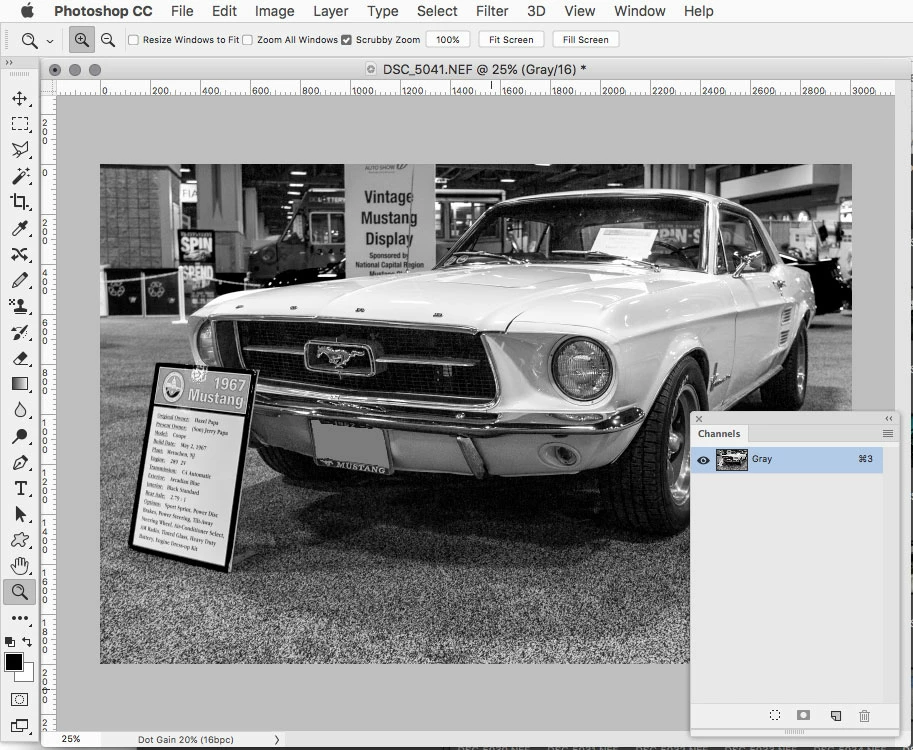The width and height of the screenshot is (913, 750).
Task: Open the status bar info arrow menu
Action: coord(277,740)
